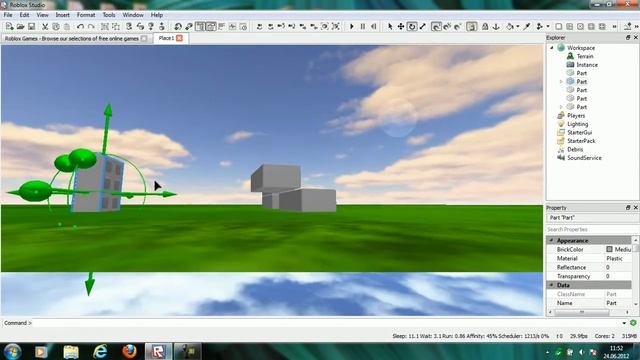Open the Tools menu
640x360 pixels.
point(109,15)
